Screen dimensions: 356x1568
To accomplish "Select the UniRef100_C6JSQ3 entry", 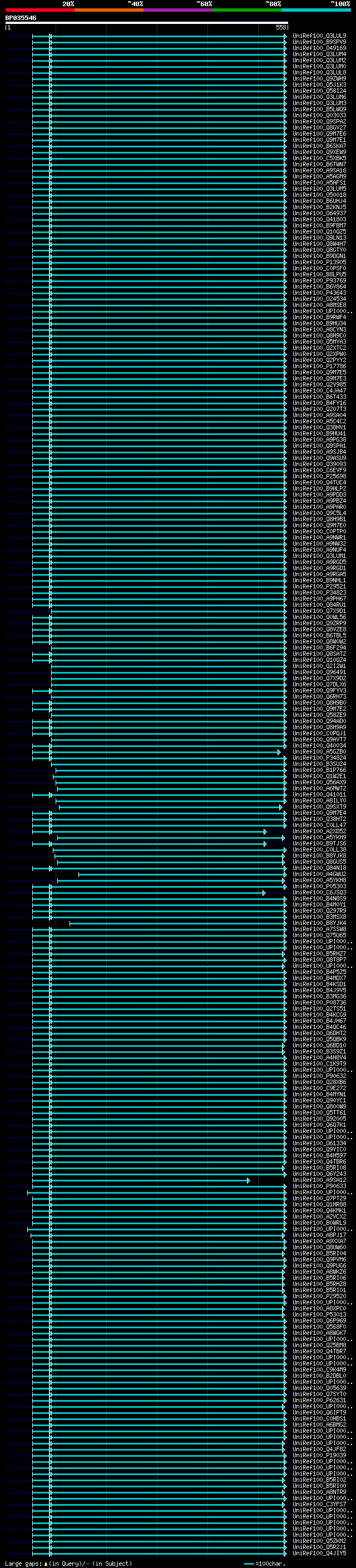I will click(x=319, y=892).
